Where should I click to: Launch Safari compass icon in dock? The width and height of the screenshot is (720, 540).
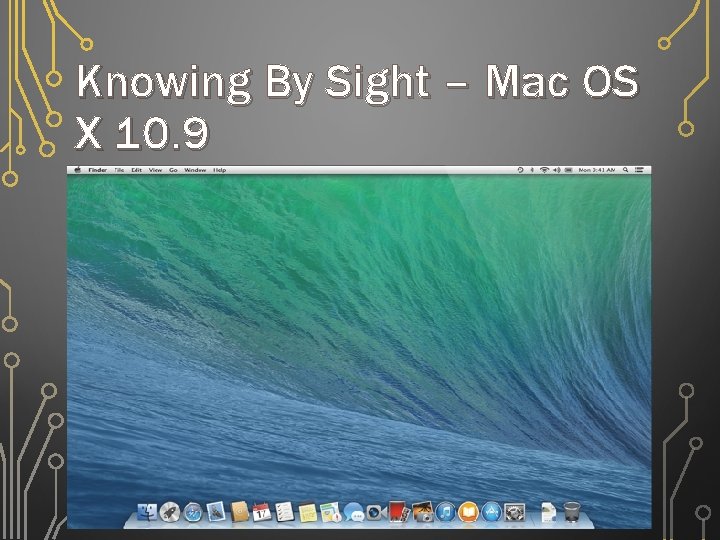[193, 512]
